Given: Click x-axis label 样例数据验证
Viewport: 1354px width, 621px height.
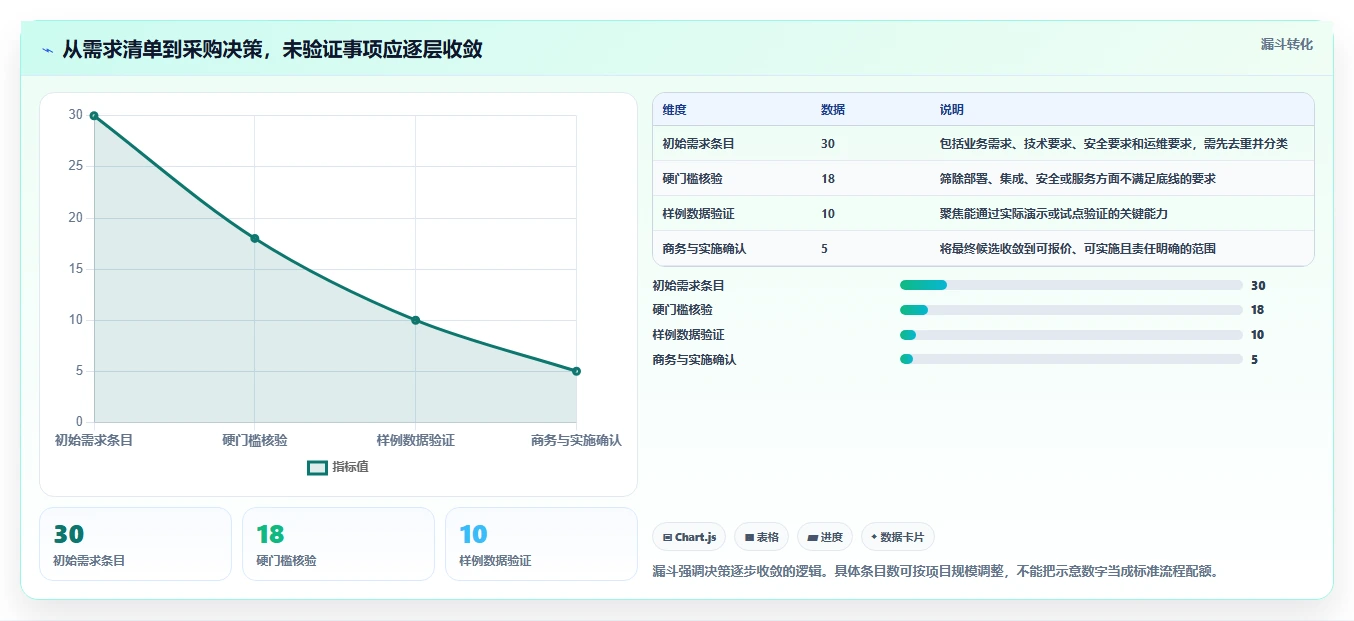Looking at the screenshot, I should pyautogui.click(x=415, y=440).
